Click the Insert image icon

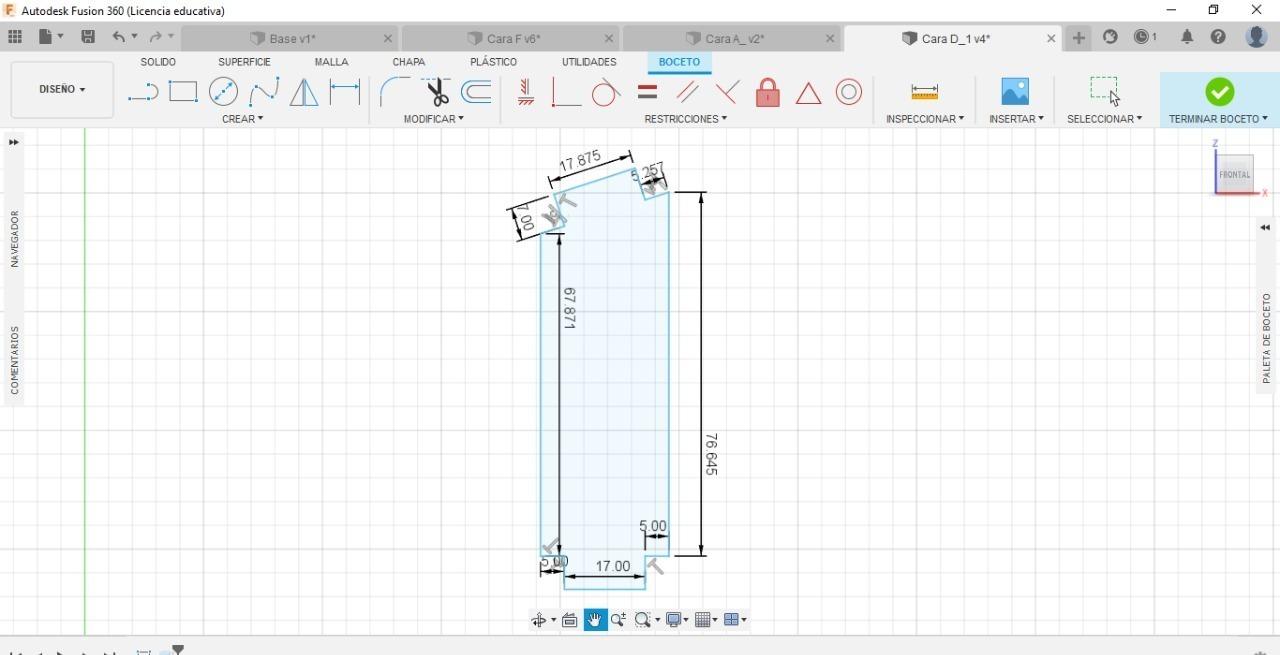[x=1015, y=92]
